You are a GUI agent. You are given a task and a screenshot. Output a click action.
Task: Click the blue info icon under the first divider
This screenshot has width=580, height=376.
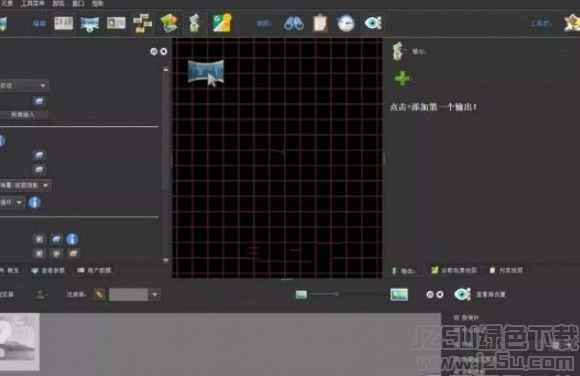pos(2,141)
